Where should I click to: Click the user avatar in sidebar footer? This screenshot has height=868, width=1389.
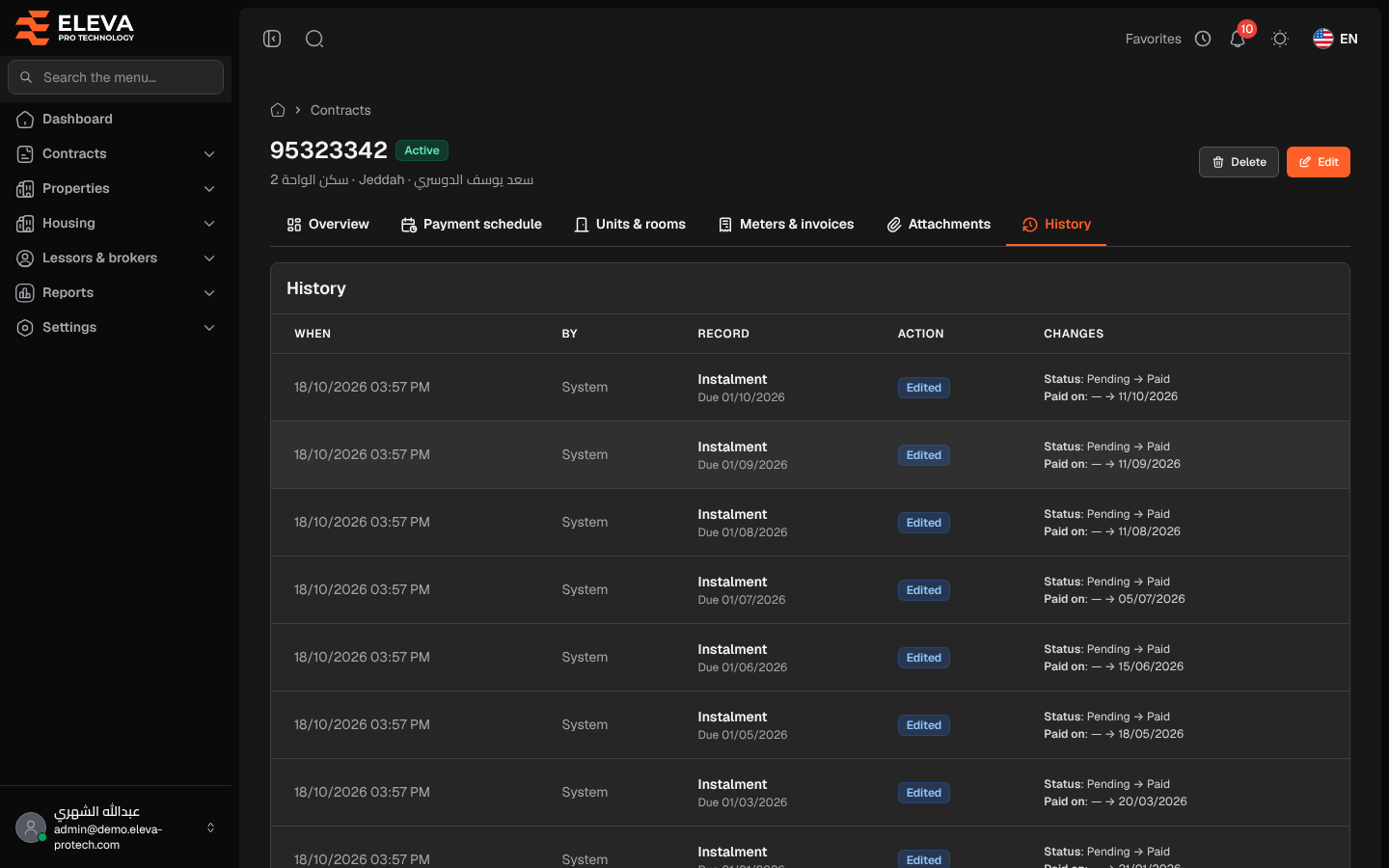(x=31, y=827)
